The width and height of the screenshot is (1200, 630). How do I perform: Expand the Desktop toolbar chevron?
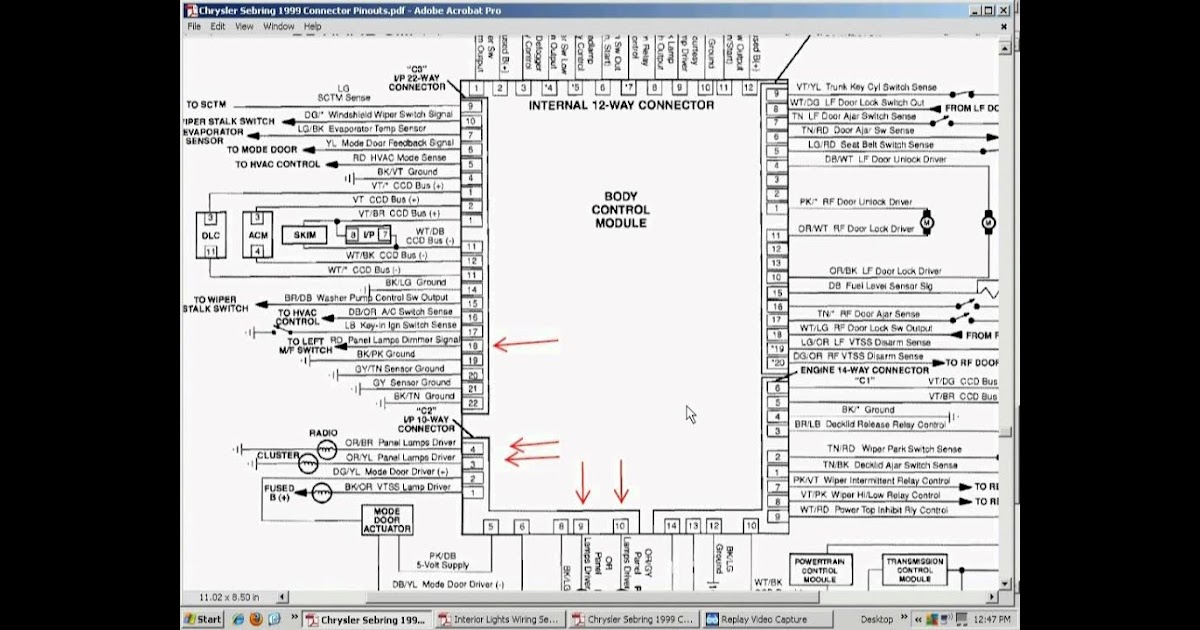[904, 619]
